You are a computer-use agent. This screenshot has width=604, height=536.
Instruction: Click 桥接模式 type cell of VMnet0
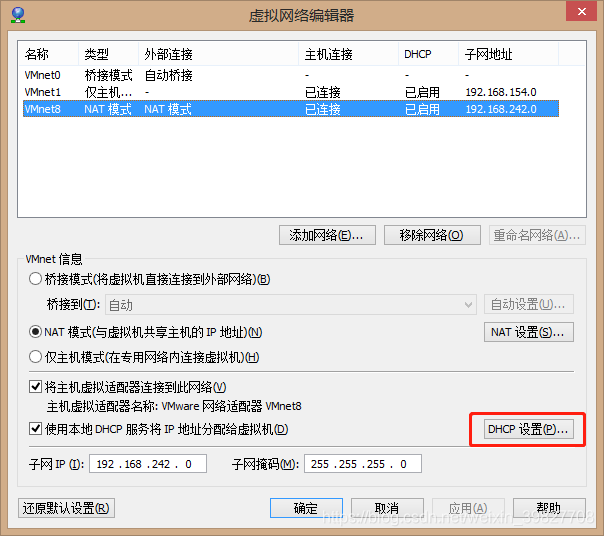pos(108,75)
